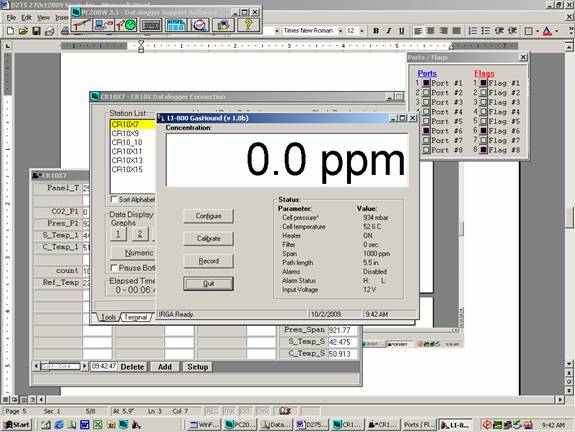This screenshot has width=575, height=432.
Task: Switch to the Terminal tab in CR10X7 window
Action: [x=135, y=317]
